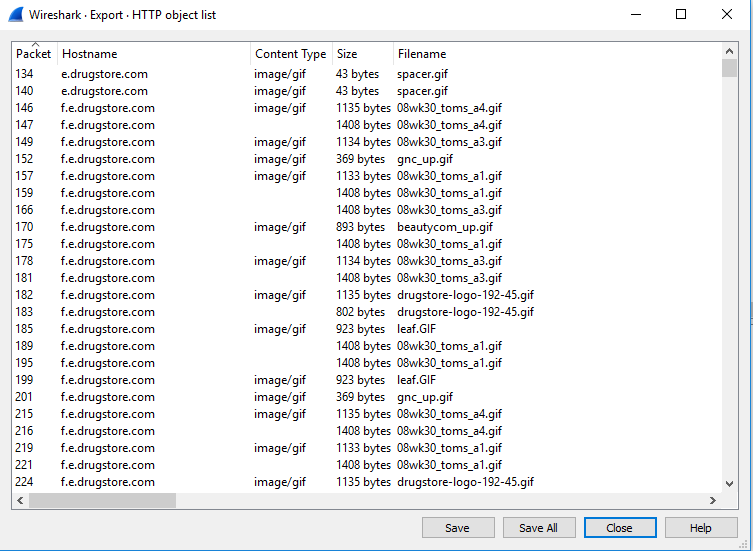Select packet 134 spacer.gif row

coord(366,74)
